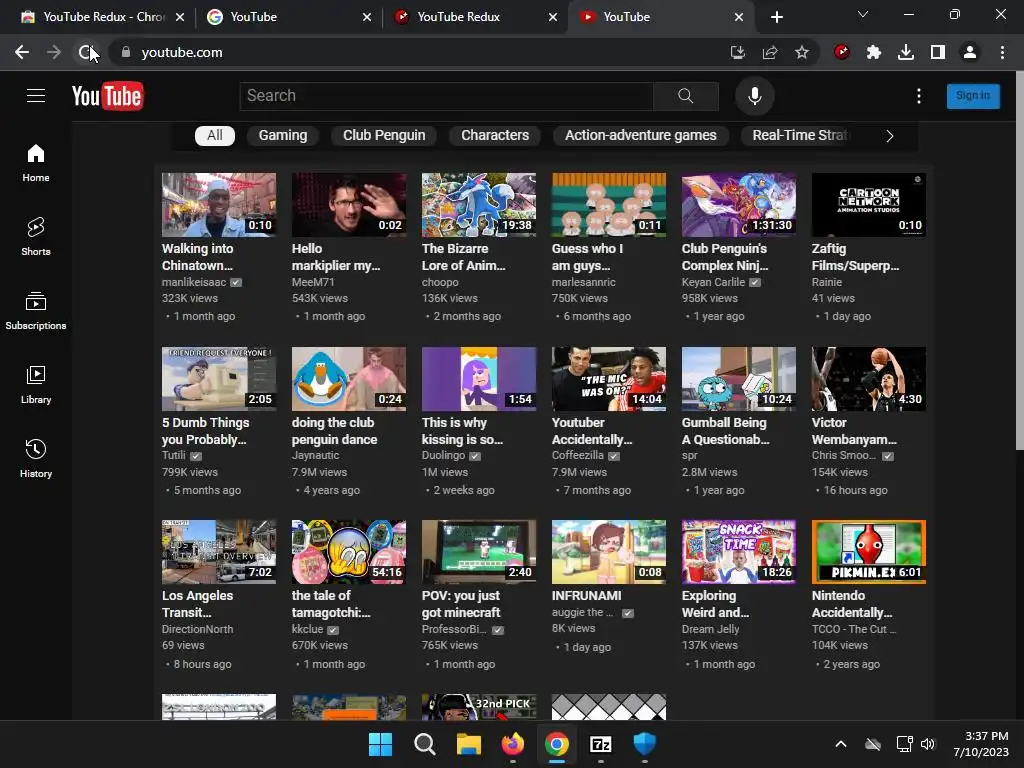This screenshot has width=1024, height=768.
Task: Open the Extensions puzzle piece menu
Action: (874, 52)
